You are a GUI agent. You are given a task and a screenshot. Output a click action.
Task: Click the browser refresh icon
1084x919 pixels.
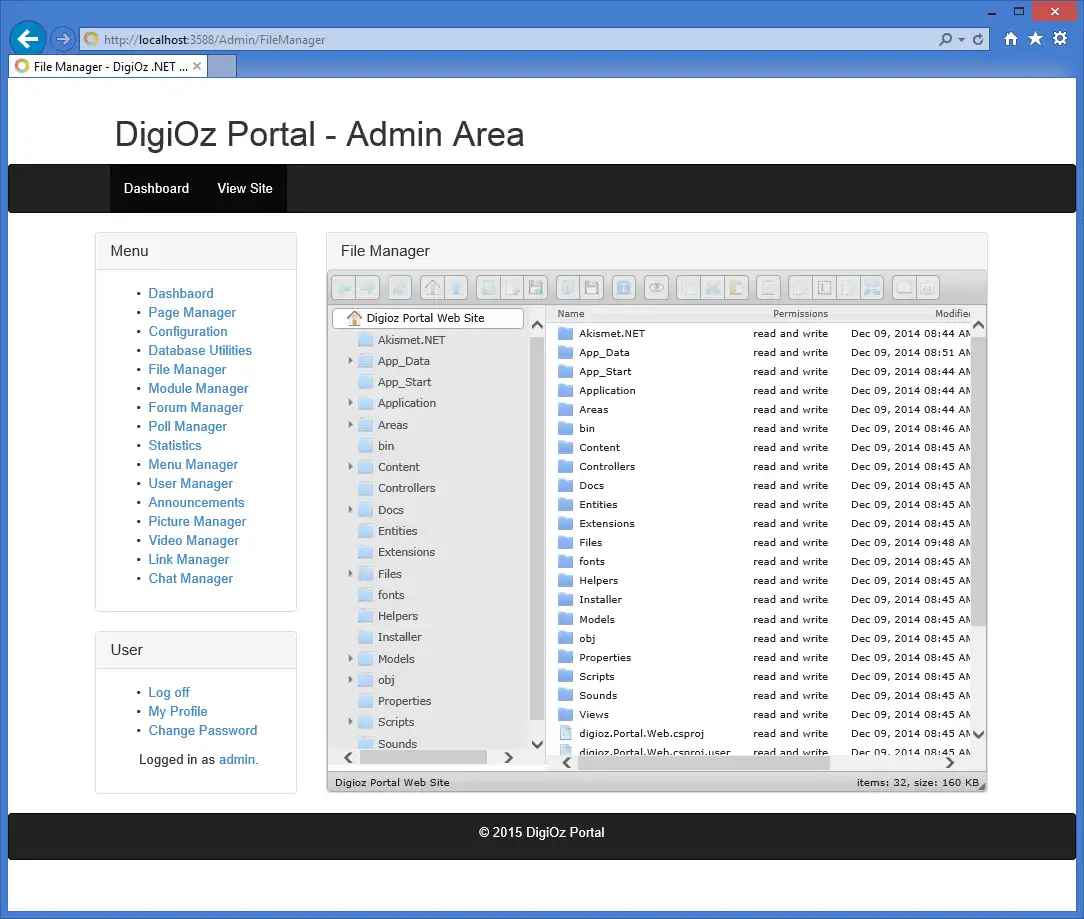[978, 39]
